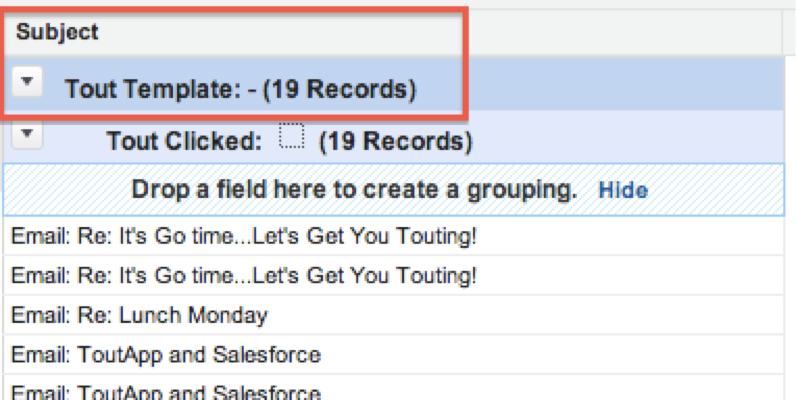Viewport: 796px width, 400px height.
Task: Open the second 'It's Go time' email row
Action: point(245,276)
